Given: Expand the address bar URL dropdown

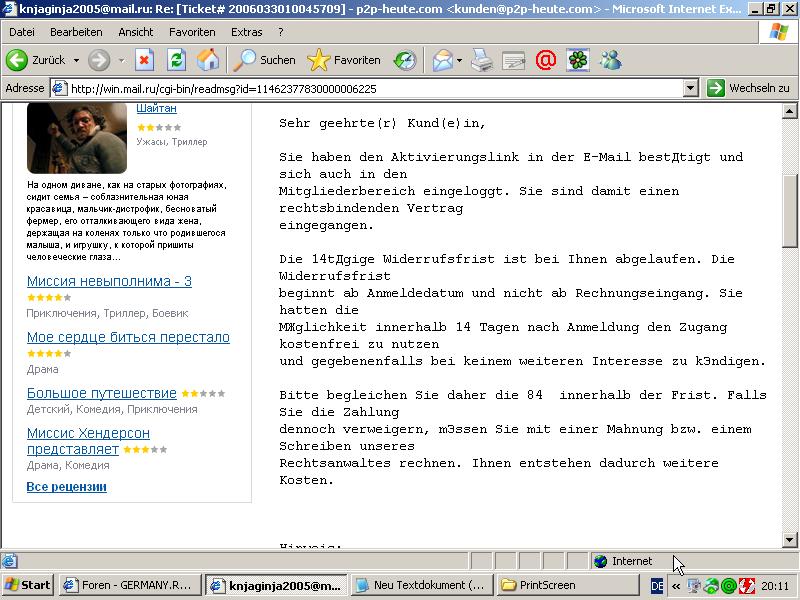Looking at the screenshot, I should 690,88.
